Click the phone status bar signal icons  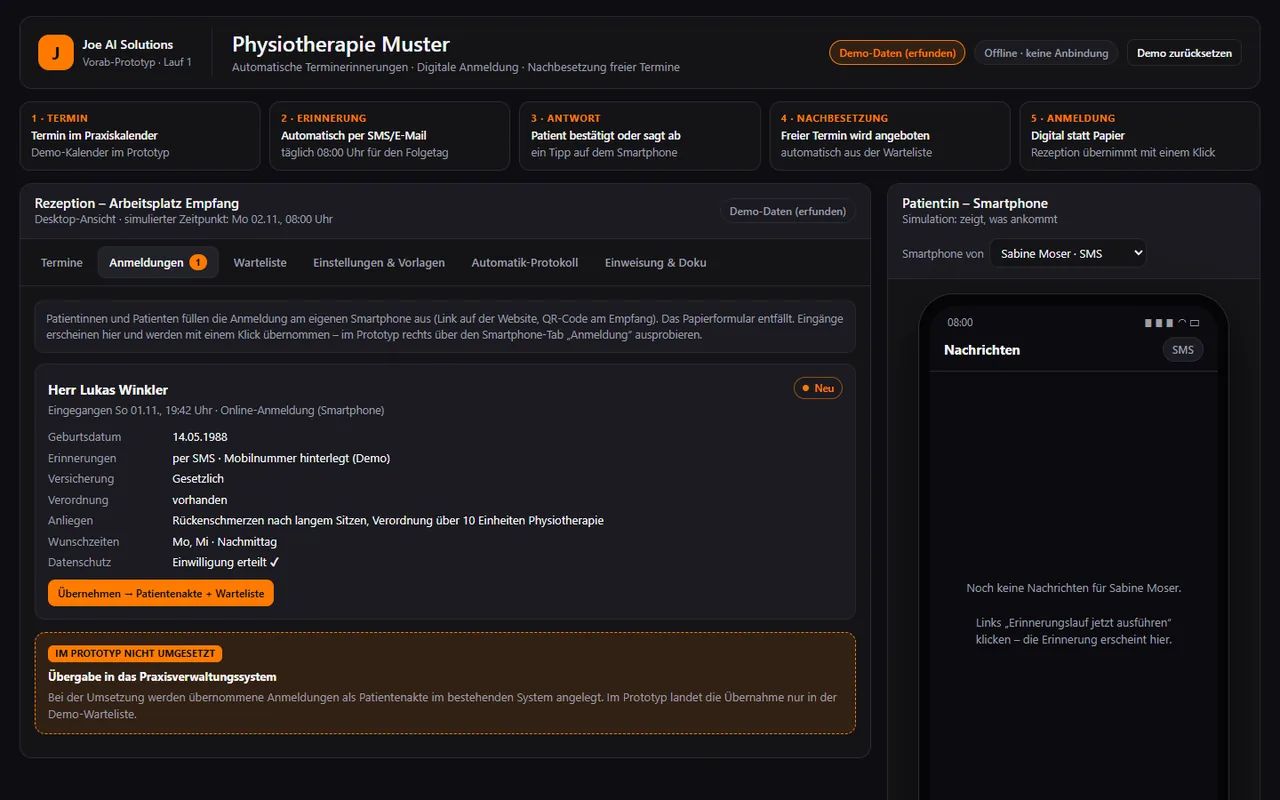[x=1172, y=323]
